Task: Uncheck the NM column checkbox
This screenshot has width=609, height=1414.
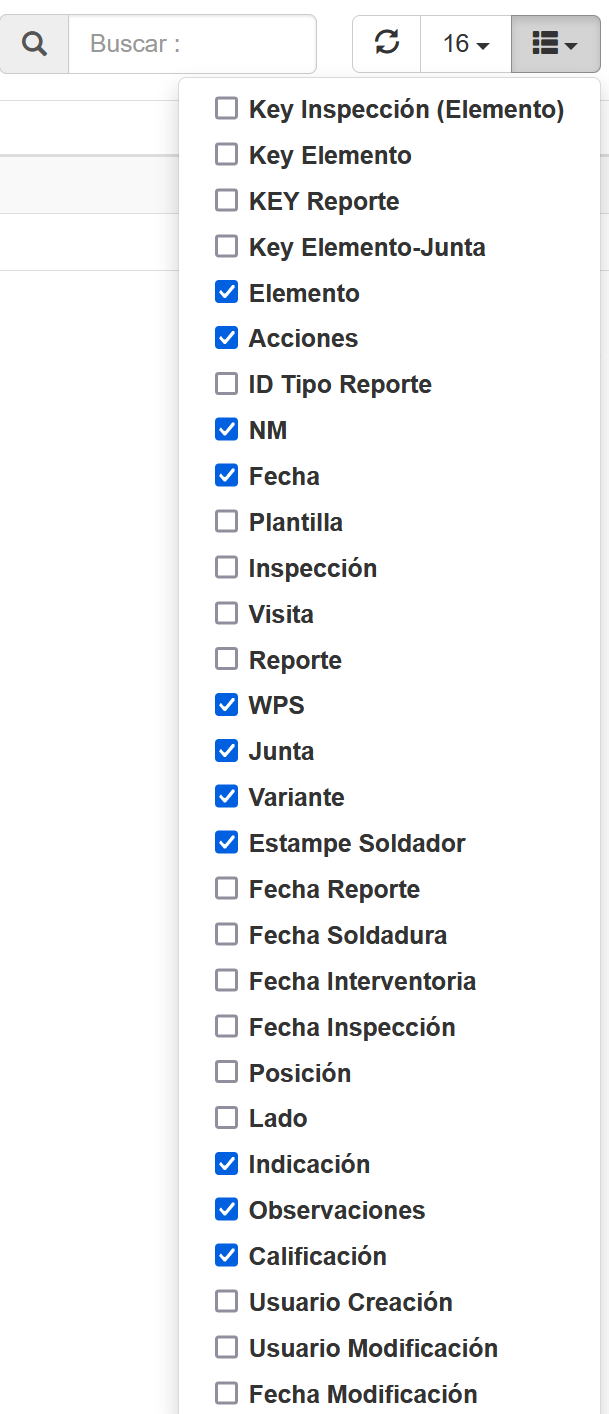Action: [x=227, y=430]
